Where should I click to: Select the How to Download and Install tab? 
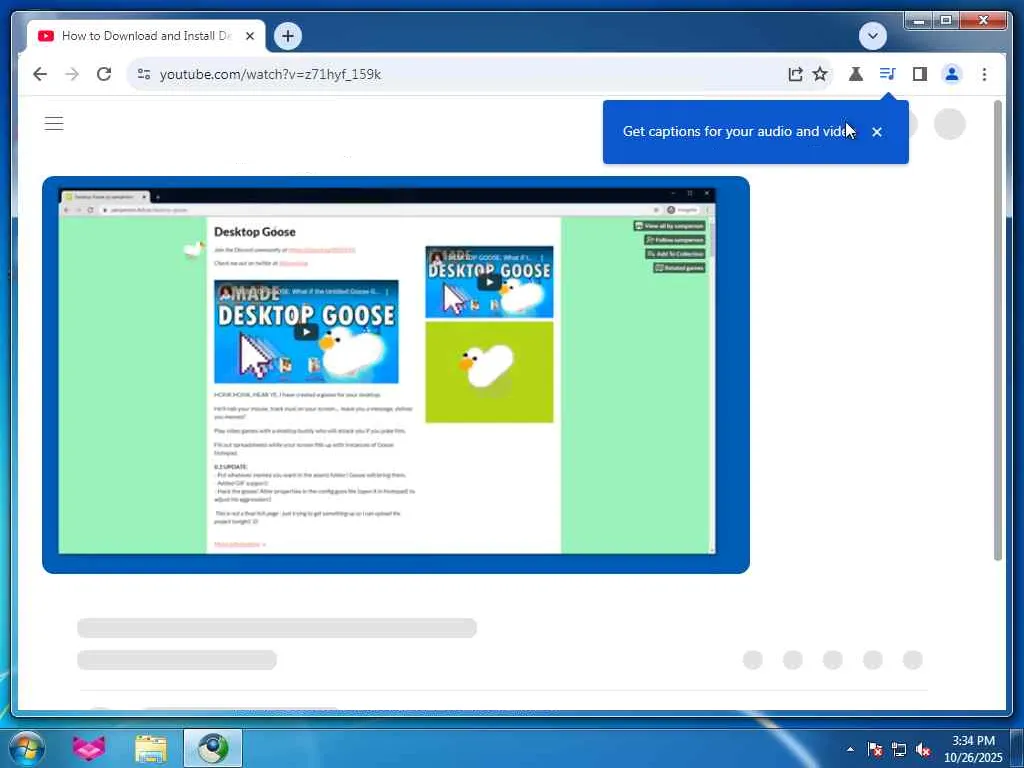click(x=146, y=36)
